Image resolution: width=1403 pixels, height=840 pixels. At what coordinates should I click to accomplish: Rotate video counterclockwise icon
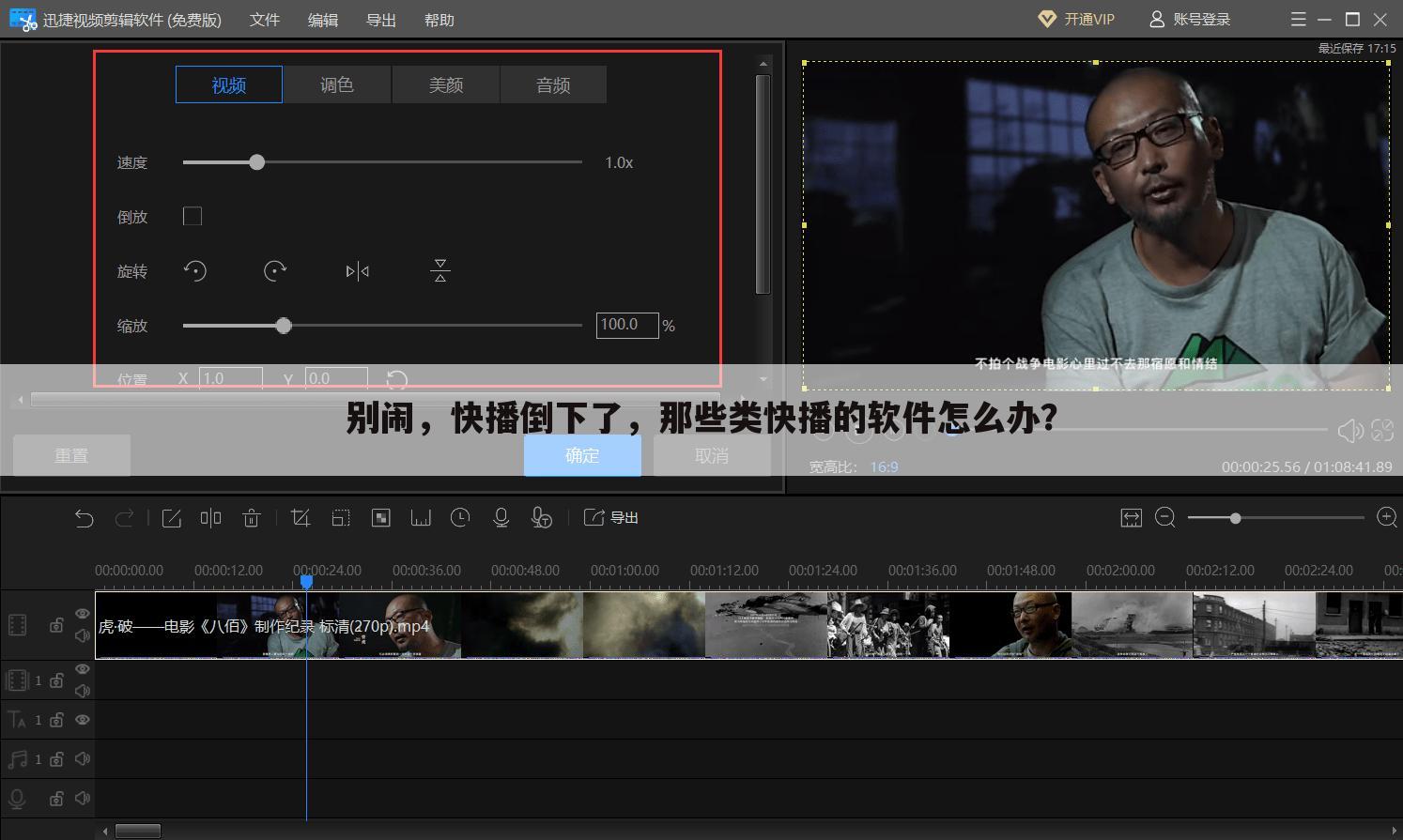pyautogui.click(x=194, y=271)
